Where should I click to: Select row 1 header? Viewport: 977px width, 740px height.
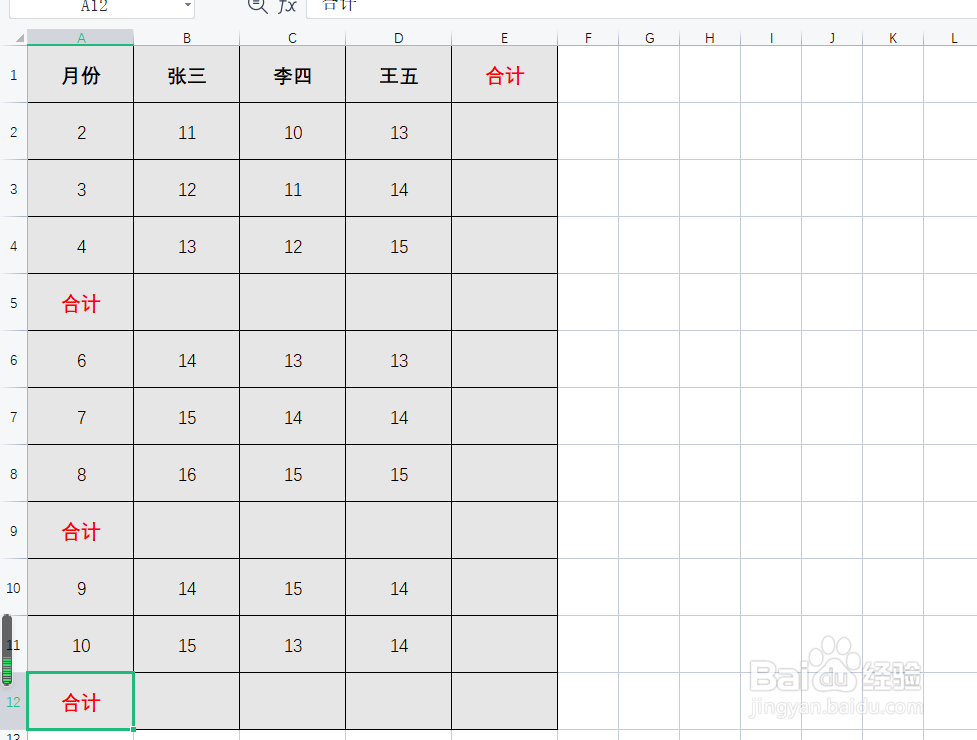[x=13, y=75]
